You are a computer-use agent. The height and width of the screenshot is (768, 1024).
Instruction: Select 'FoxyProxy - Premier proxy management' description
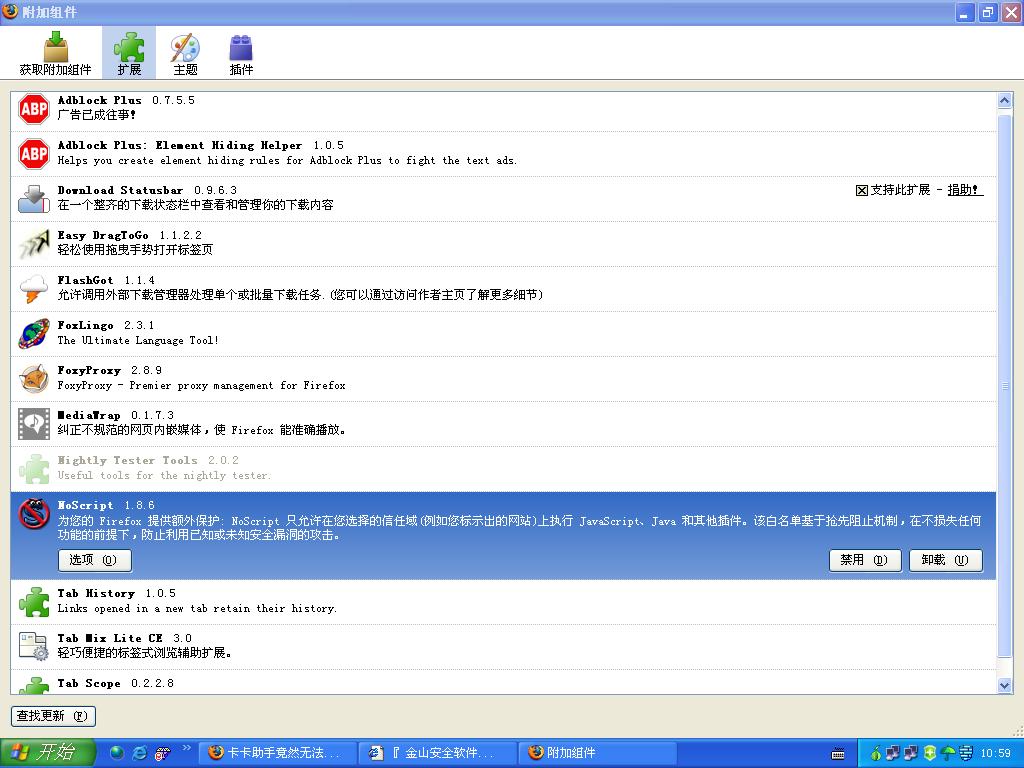[x=201, y=385]
